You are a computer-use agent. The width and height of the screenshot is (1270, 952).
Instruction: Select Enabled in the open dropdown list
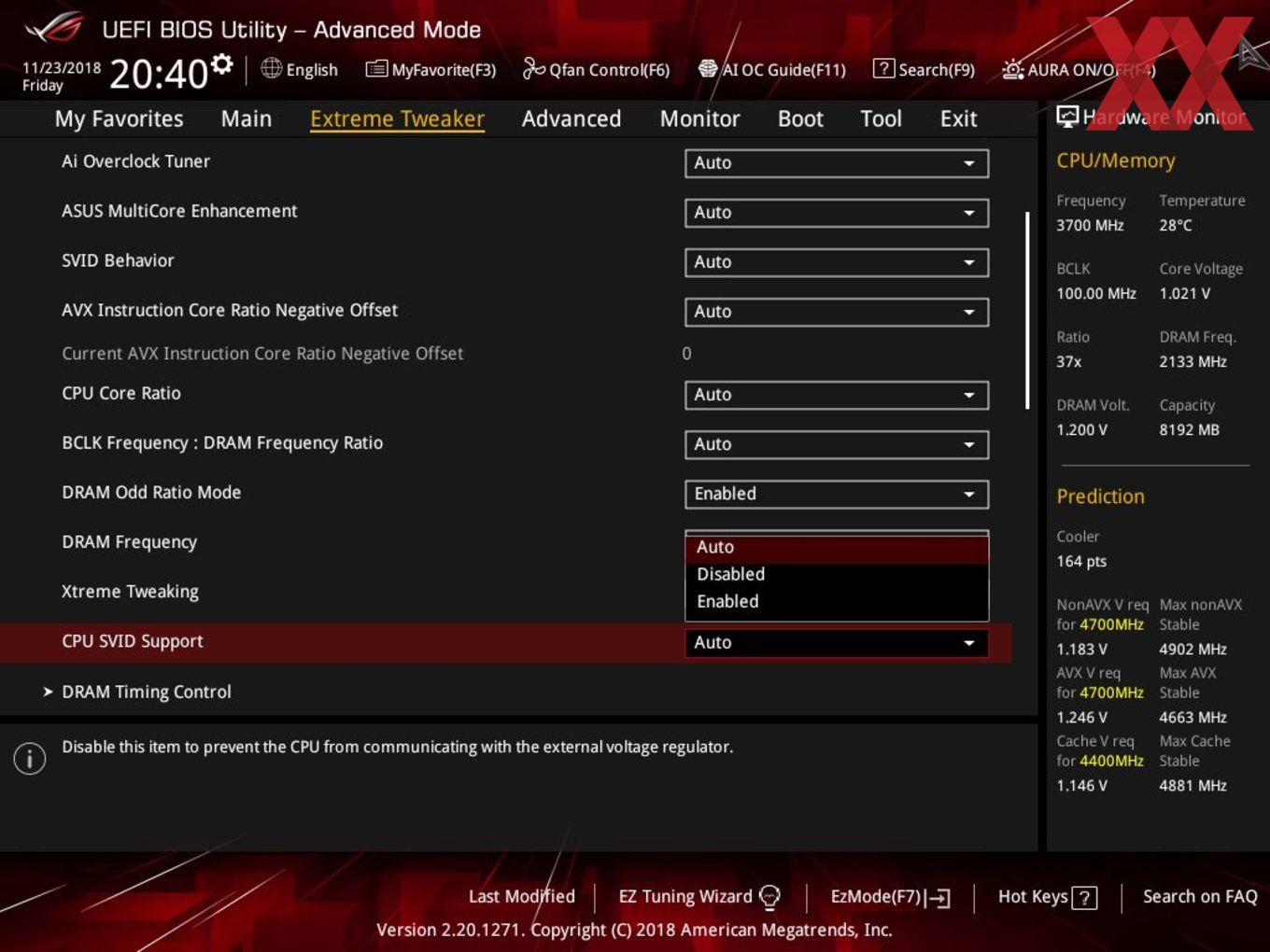click(837, 601)
